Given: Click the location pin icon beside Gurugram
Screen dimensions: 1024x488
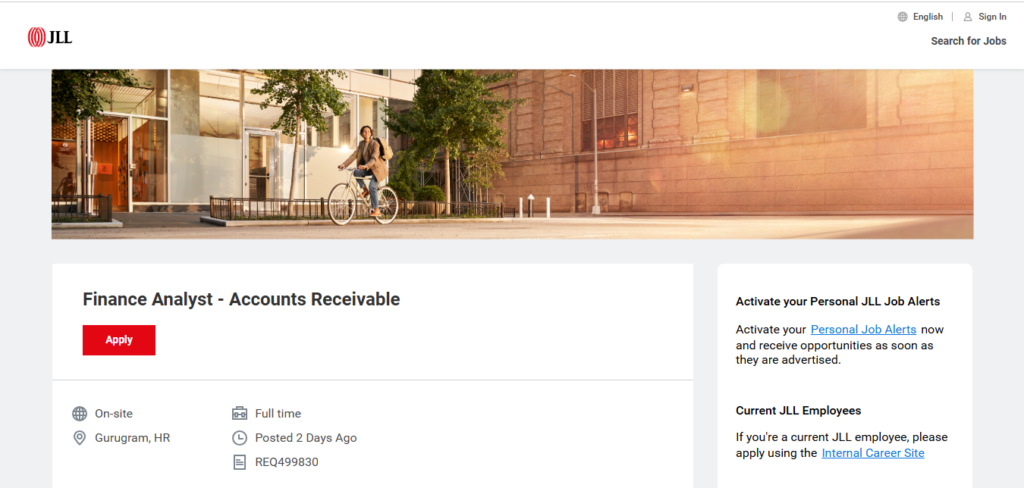Looking at the screenshot, I should [80, 438].
